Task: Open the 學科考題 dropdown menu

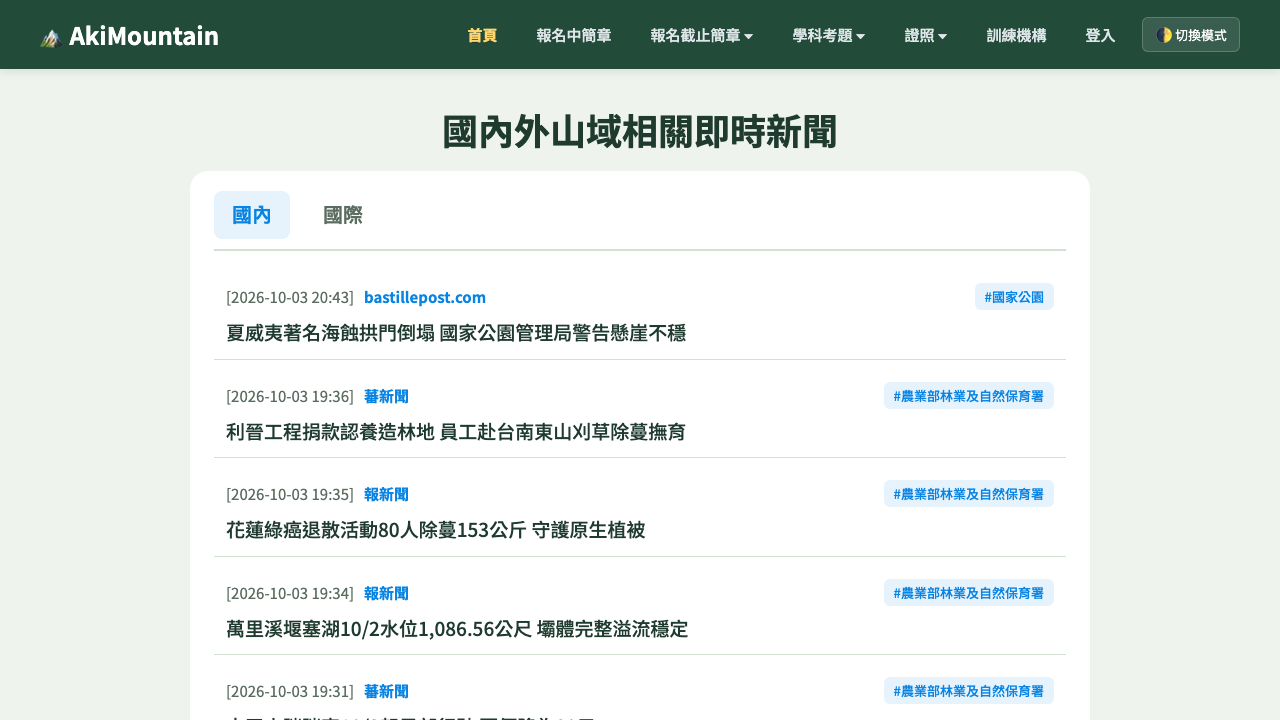Action: click(x=828, y=35)
